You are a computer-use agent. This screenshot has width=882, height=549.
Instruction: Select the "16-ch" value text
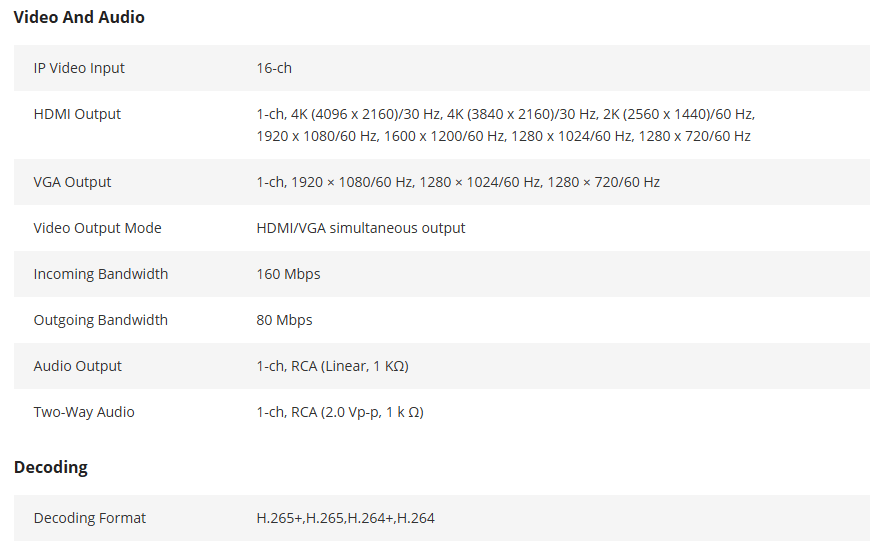(x=274, y=68)
